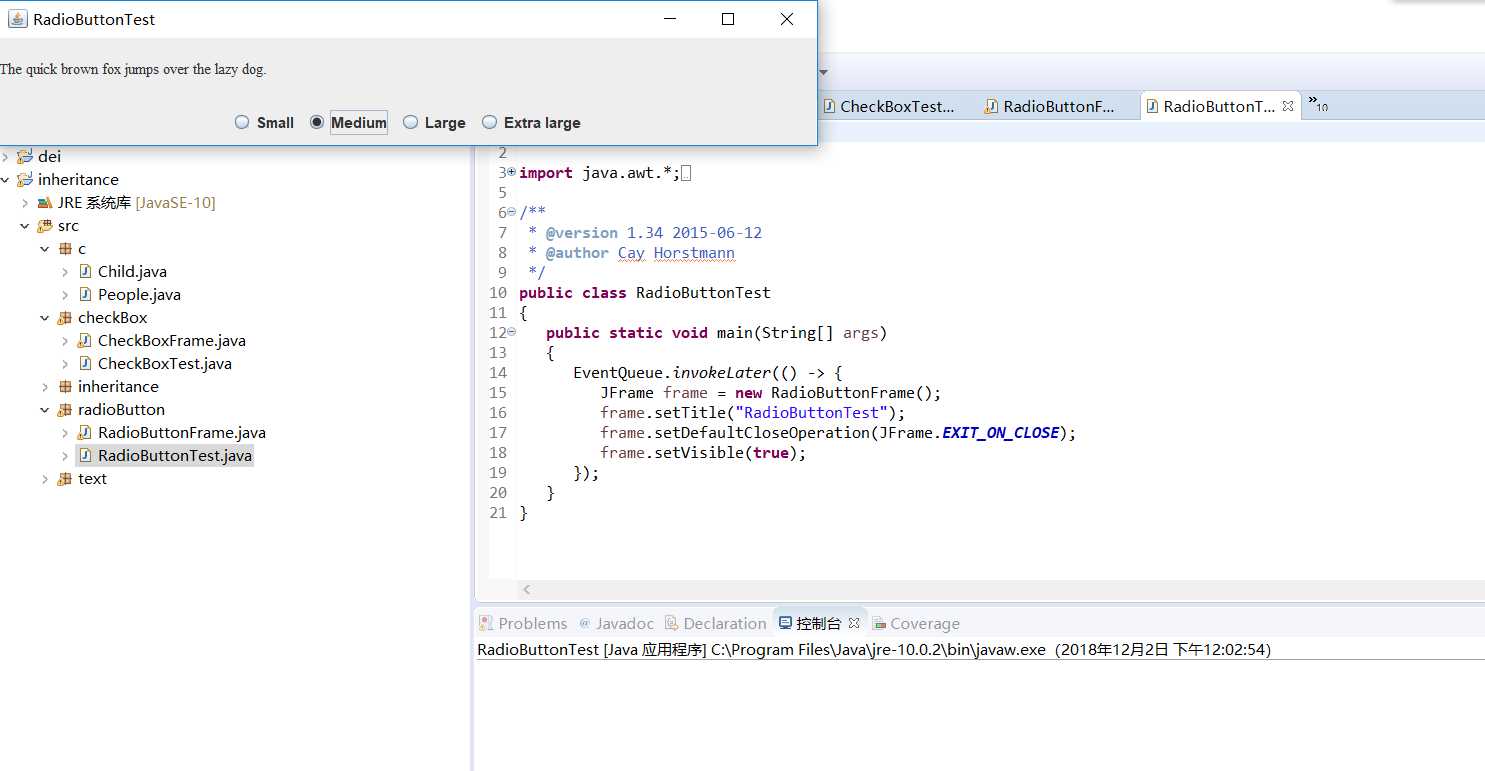This screenshot has width=1485, height=771.
Task: Open the toolbar dropdown arrow above editor tabs
Action: [x=824, y=72]
